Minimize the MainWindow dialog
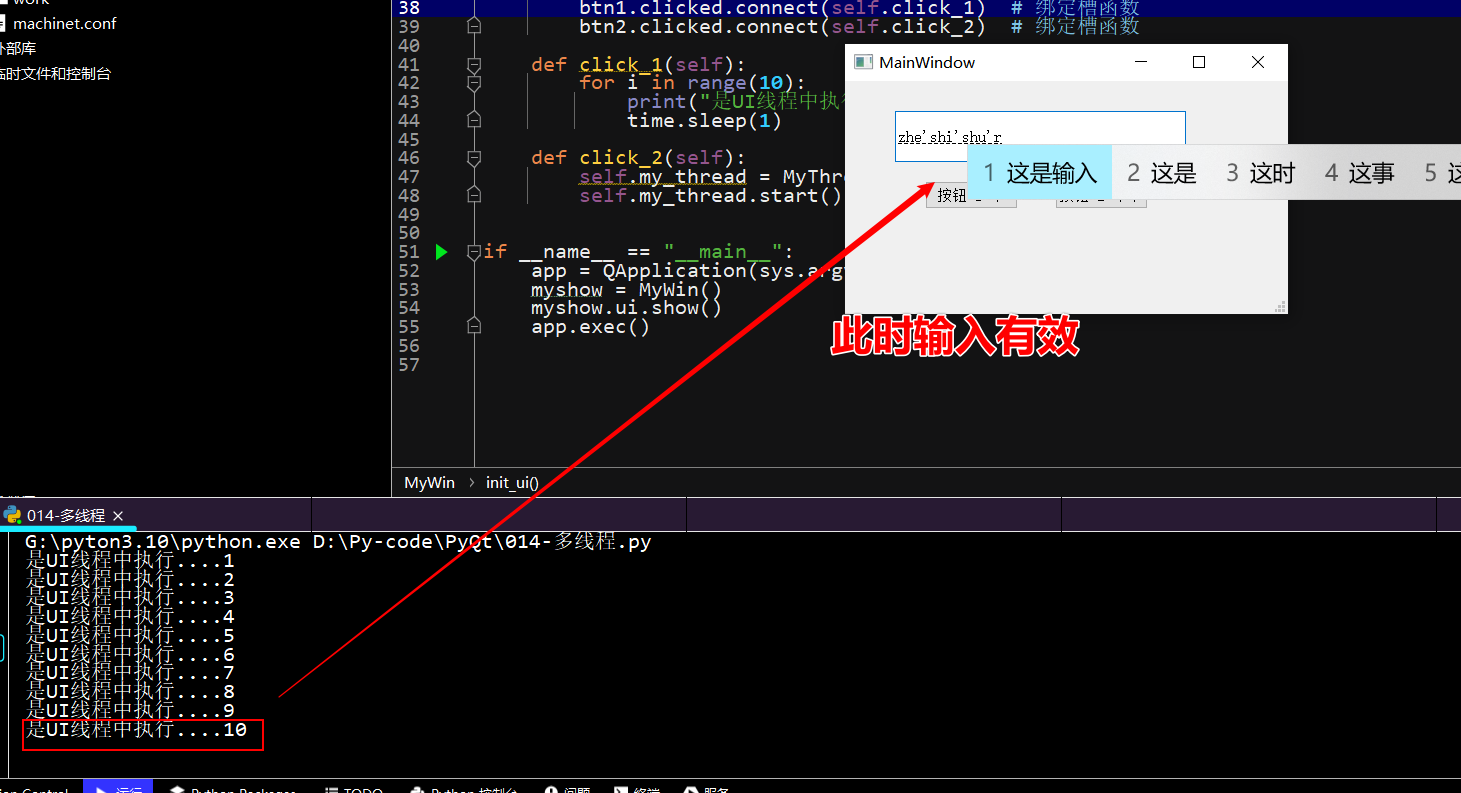This screenshot has width=1461, height=793. [1141, 62]
